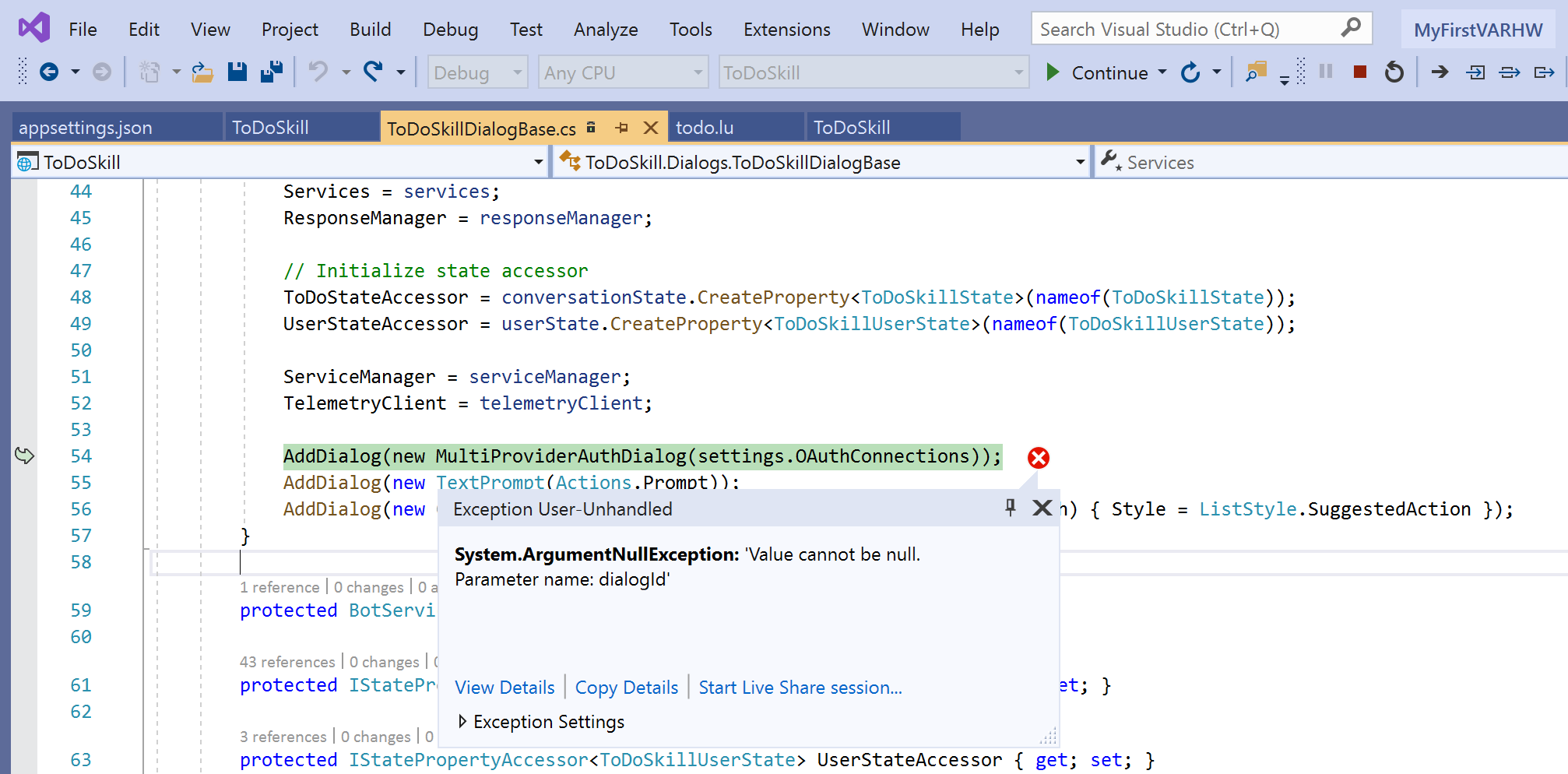Open a file using the Open File icon

[202, 72]
